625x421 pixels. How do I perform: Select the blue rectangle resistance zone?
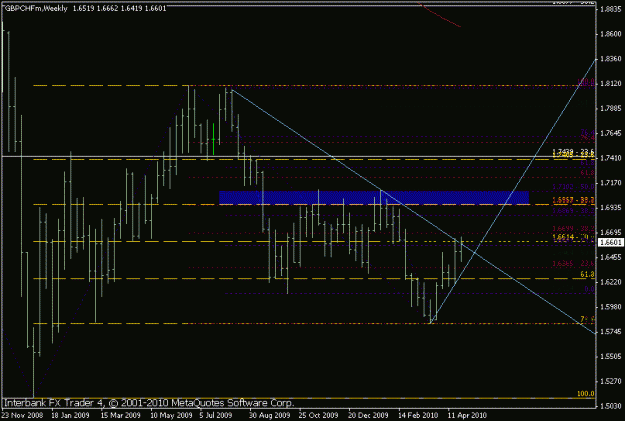pos(374,198)
